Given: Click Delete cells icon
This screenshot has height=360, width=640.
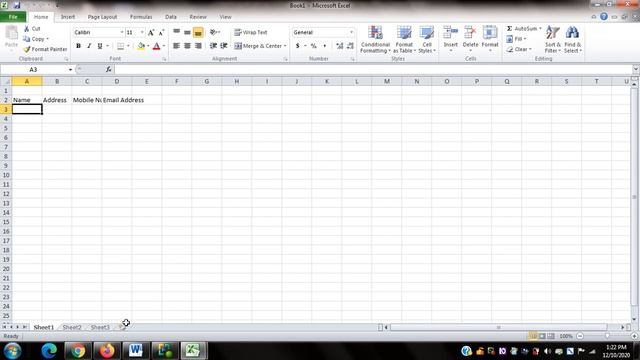Looking at the screenshot, I should [470, 33].
